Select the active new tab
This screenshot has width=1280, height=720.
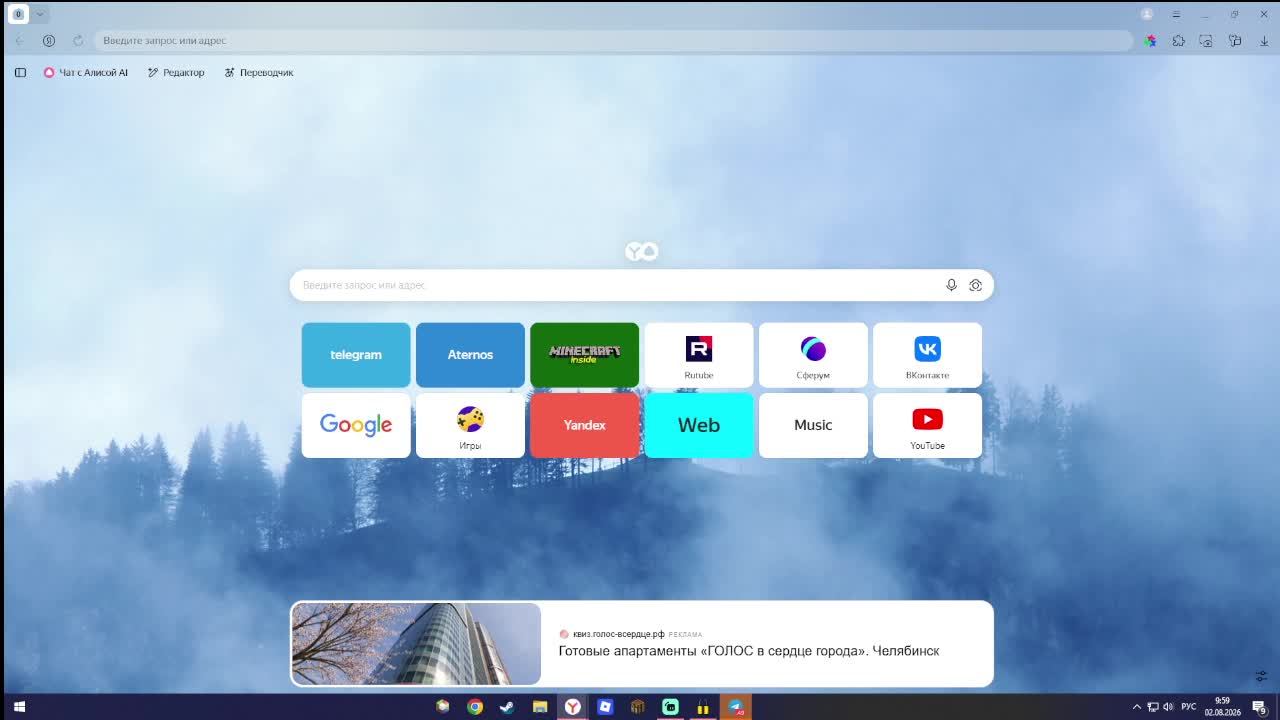click(x=18, y=14)
